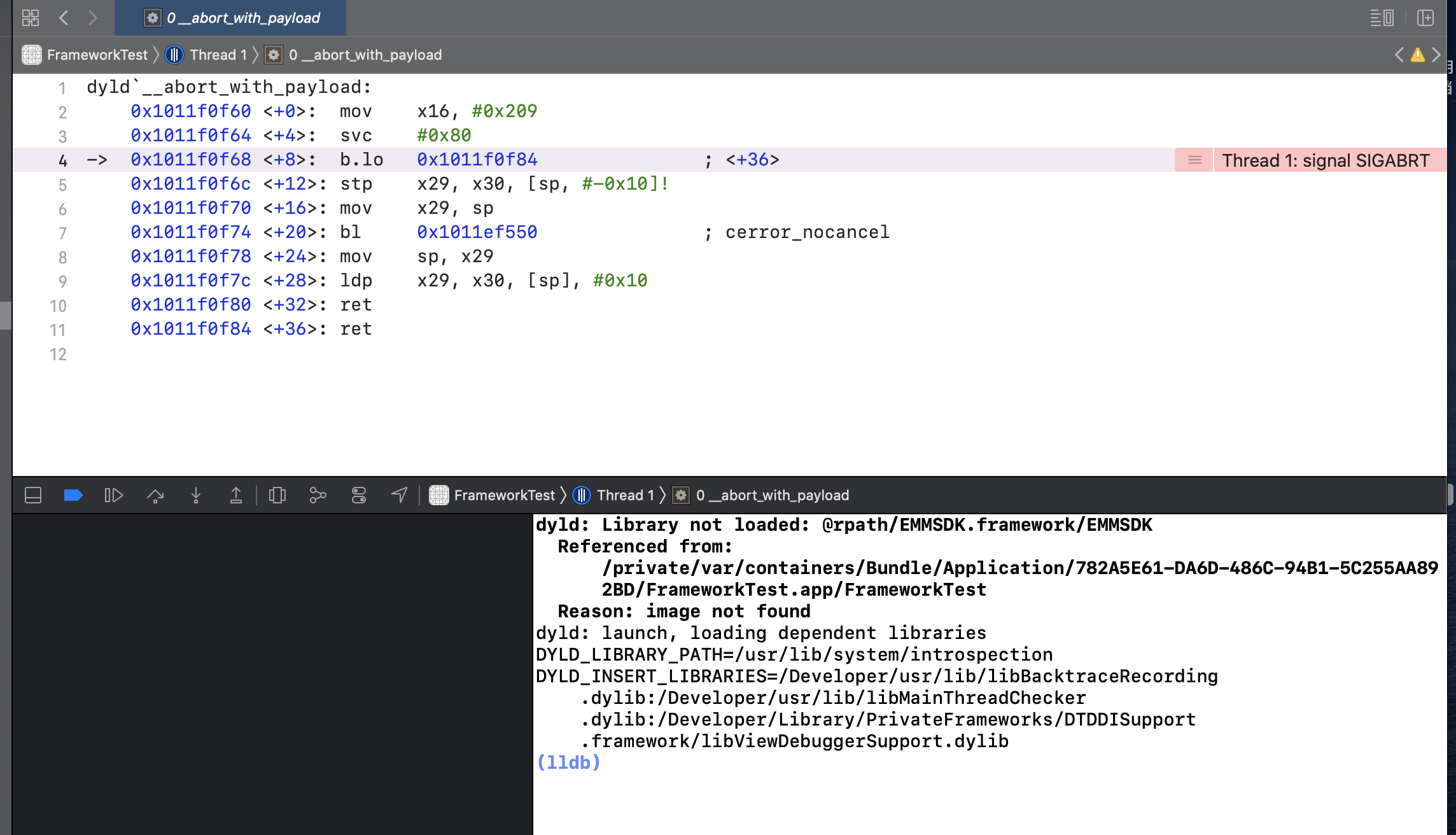Expand FrameworkTest in top jump bar
1456x835 pixels.
[97, 55]
